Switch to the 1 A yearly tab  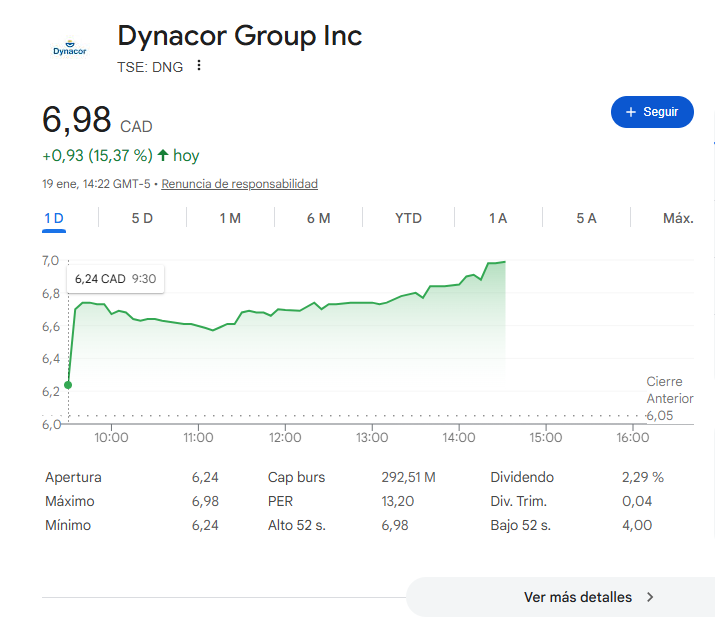[498, 218]
